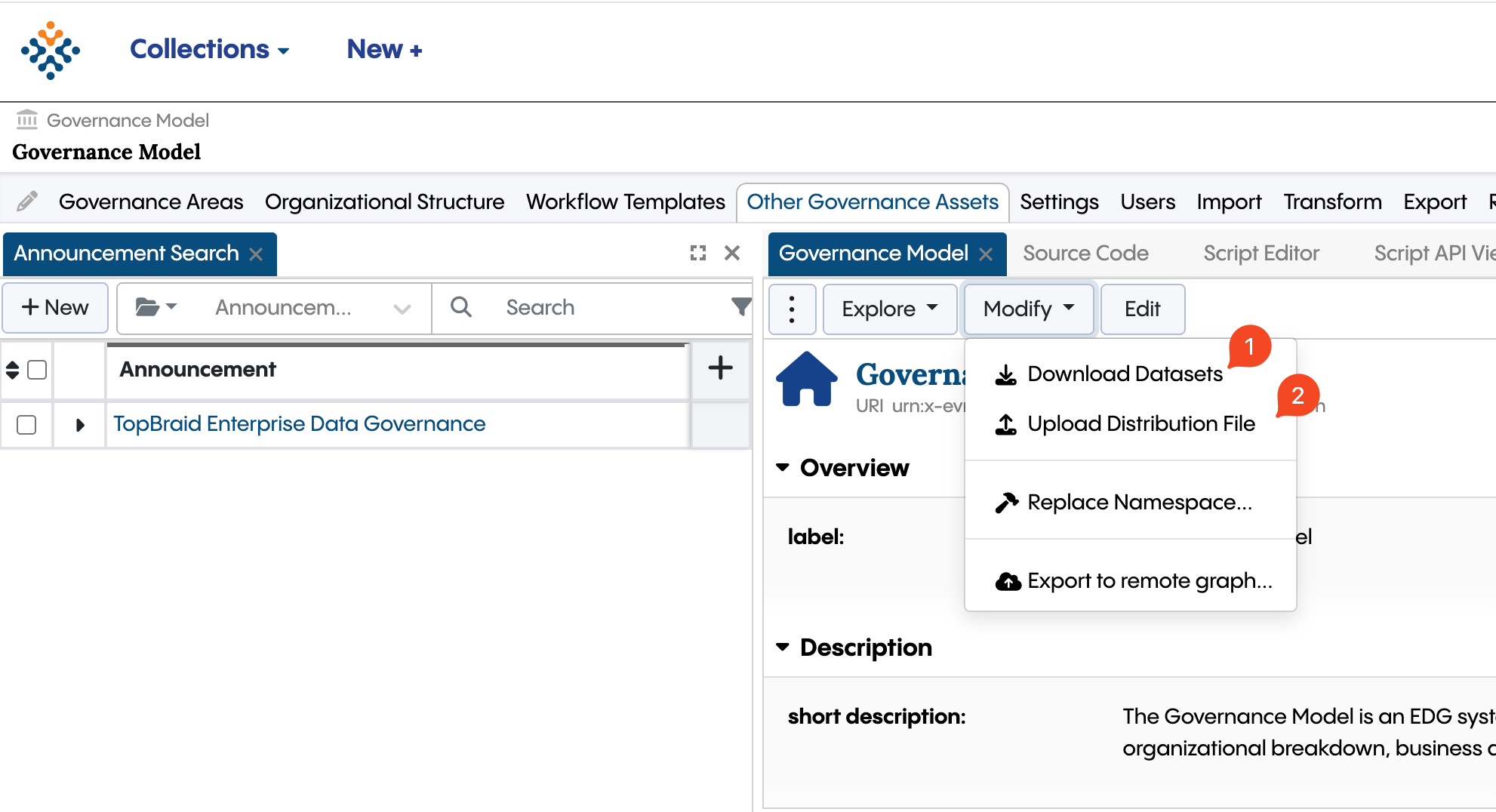Click the filter funnel icon
Image resolution: width=1496 pixels, height=812 pixels.
pyautogui.click(x=741, y=306)
